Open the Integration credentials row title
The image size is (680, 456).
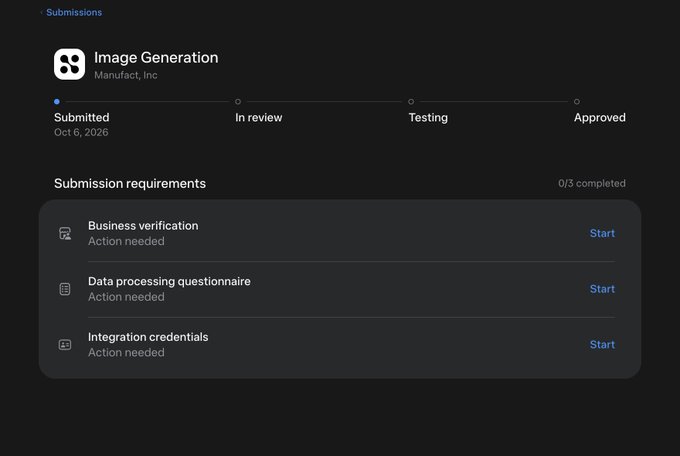pos(148,337)
